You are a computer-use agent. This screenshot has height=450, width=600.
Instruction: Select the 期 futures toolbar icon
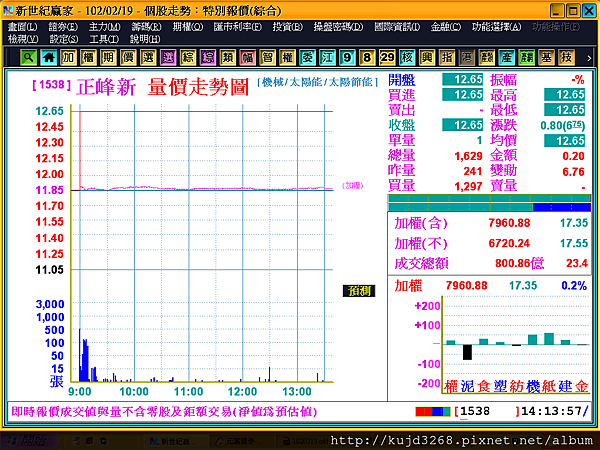(x=108, y=58)
